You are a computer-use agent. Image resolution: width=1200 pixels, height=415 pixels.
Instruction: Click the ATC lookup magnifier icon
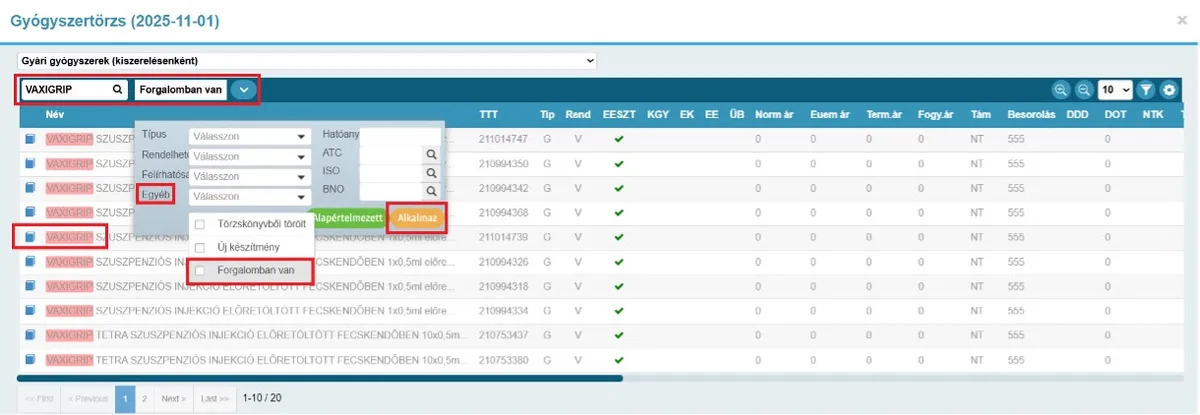tap(431, 154)
